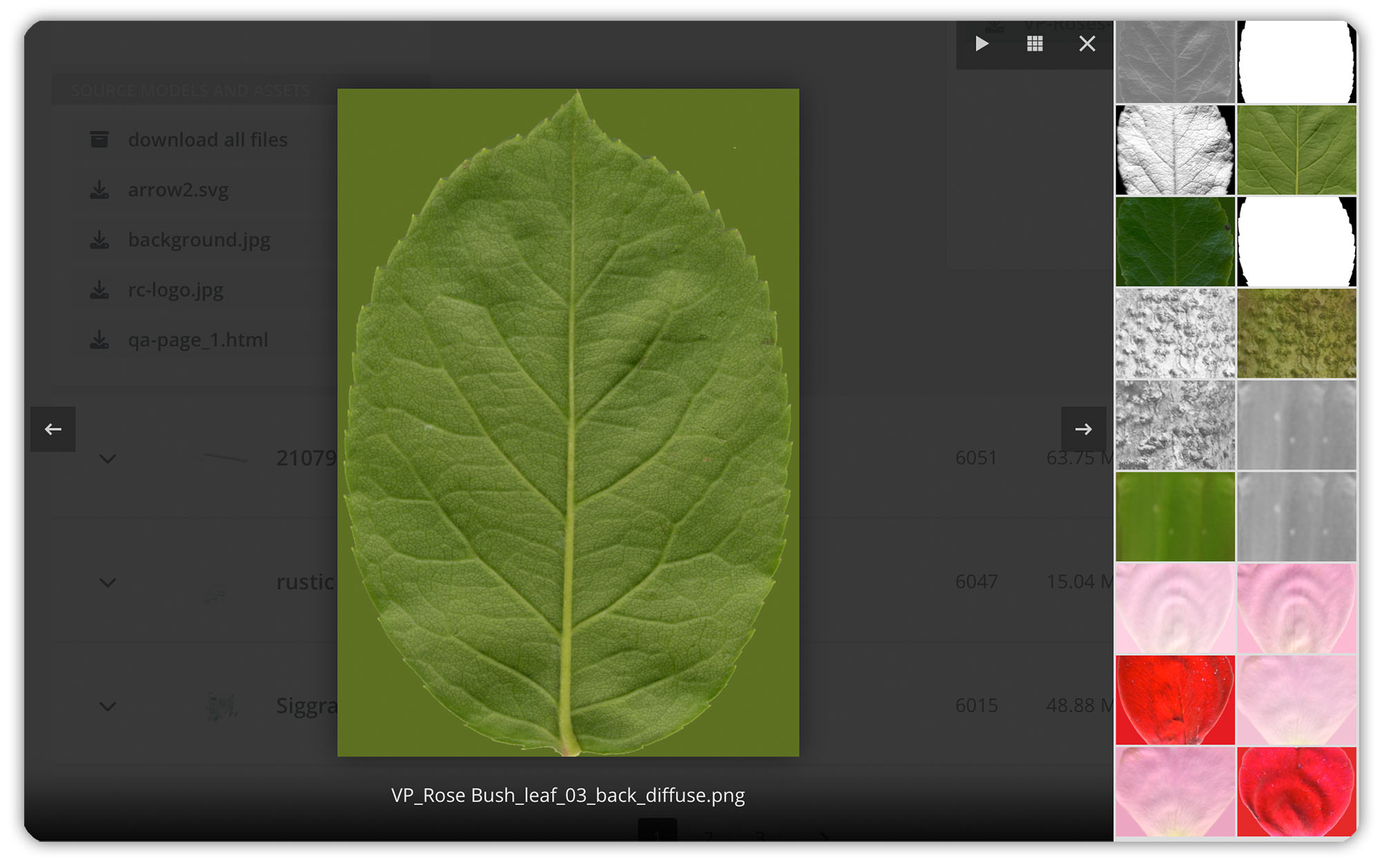The width and height of the screenshot is (1382, 868).
Task: Close the image lightbox viewer
Action: (1087, 44)
